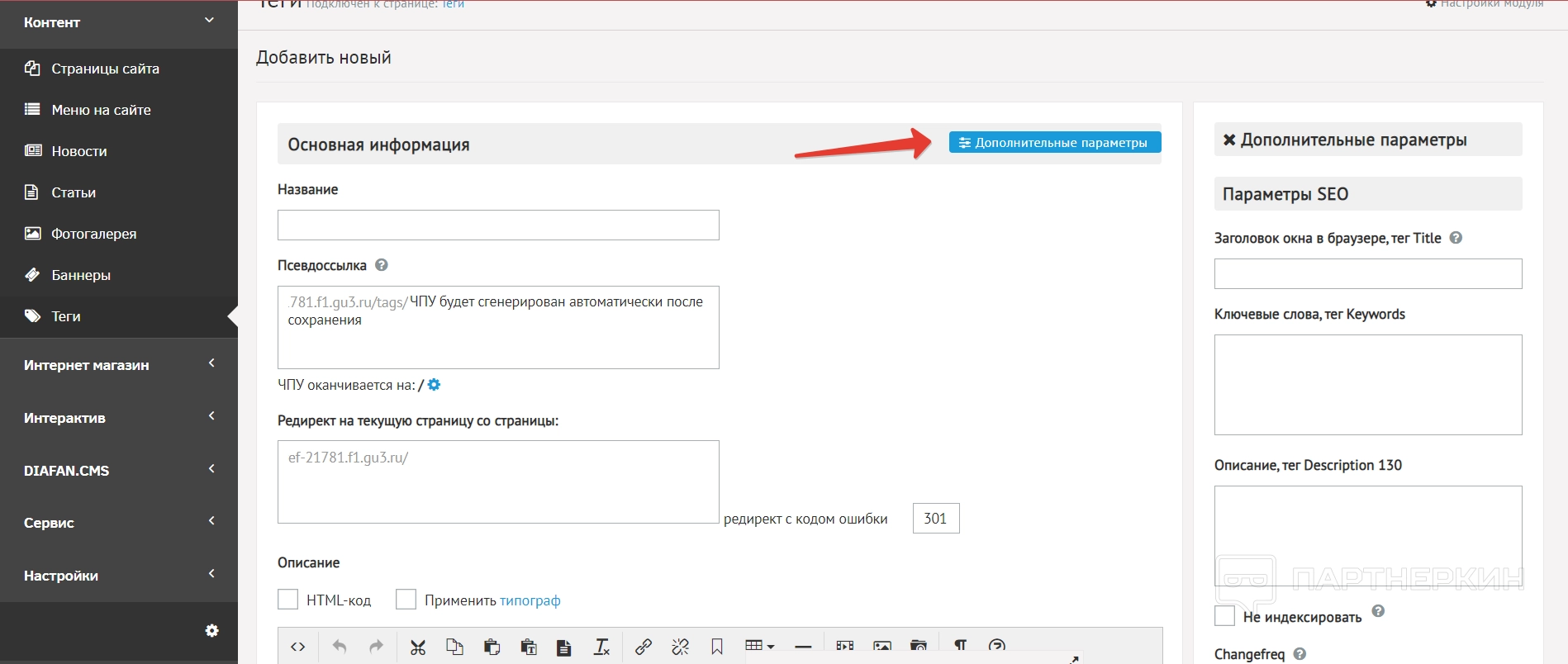Click the Cut scissors icon in editor toolbar
The height and width of the screenshot is (664, 1568).
click(x=418, y=647)
